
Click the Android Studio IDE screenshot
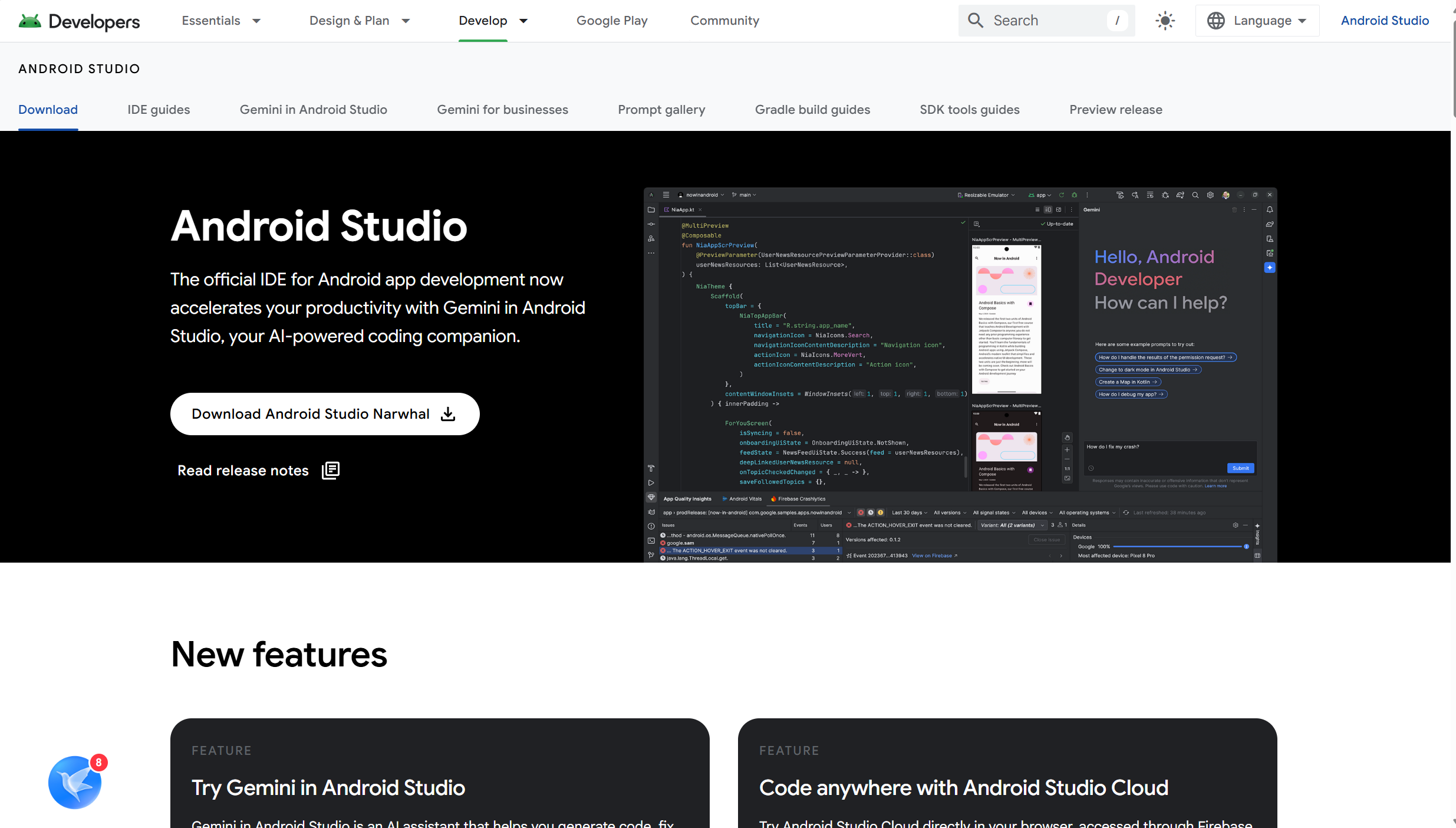coord(960,375)
